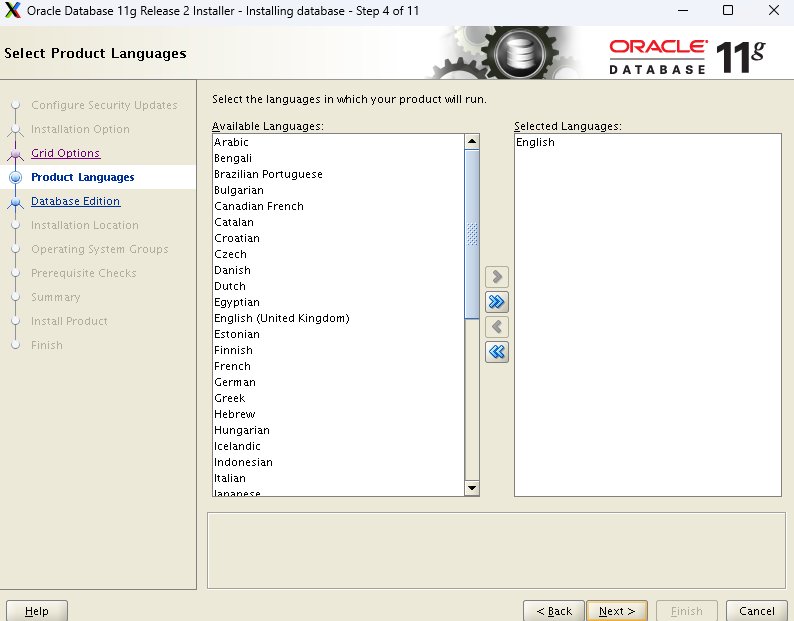
Task: Click the Available Languages scrollbar thumb
Action: [472, 234]
